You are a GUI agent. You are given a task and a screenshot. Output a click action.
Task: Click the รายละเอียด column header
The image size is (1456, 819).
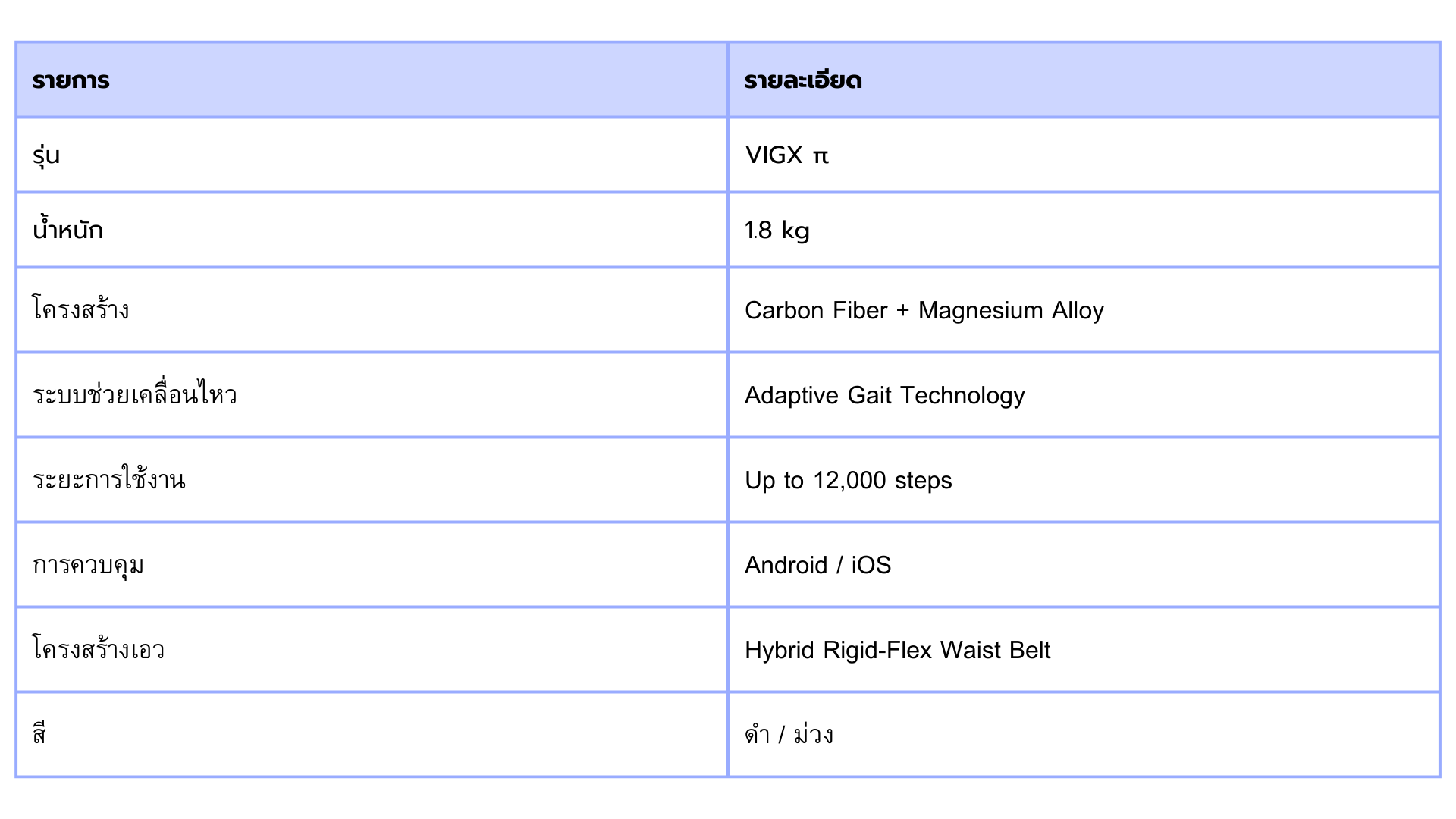pos(803,80)
